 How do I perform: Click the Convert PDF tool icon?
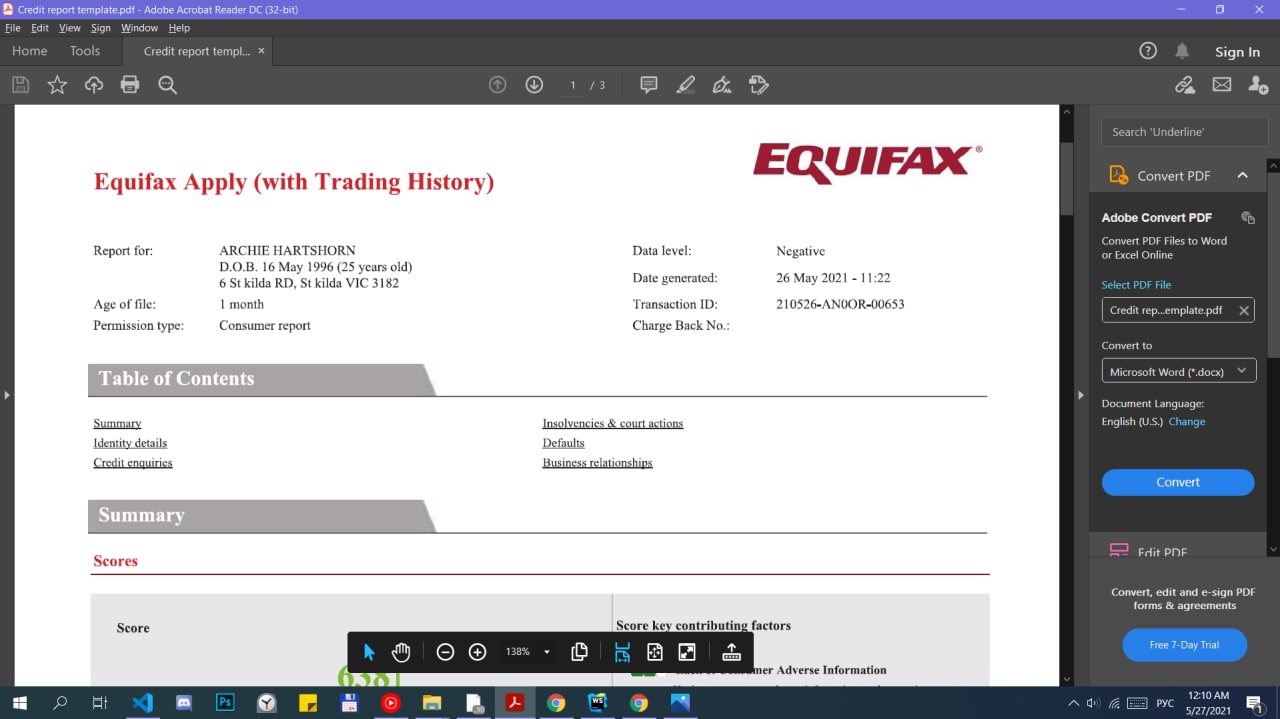pyautogui.click(x=1119, y=176)
